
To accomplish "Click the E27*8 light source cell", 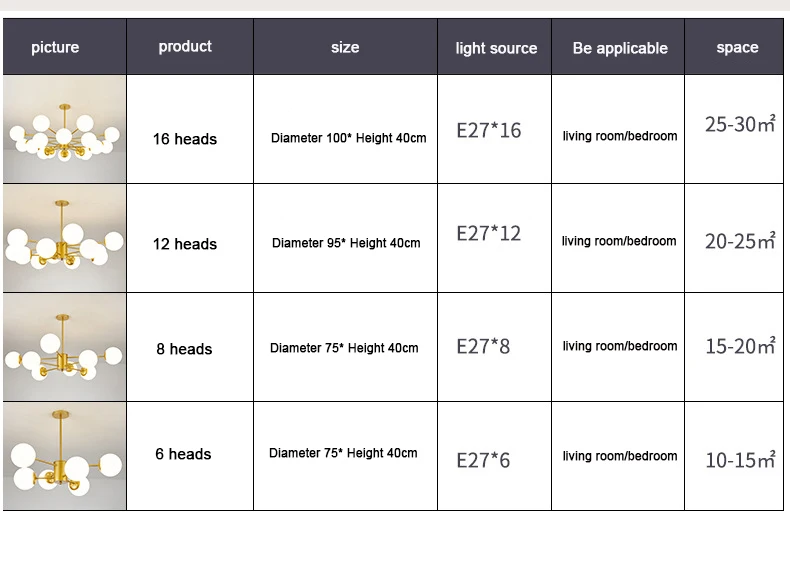I will [x=483, y=347].
